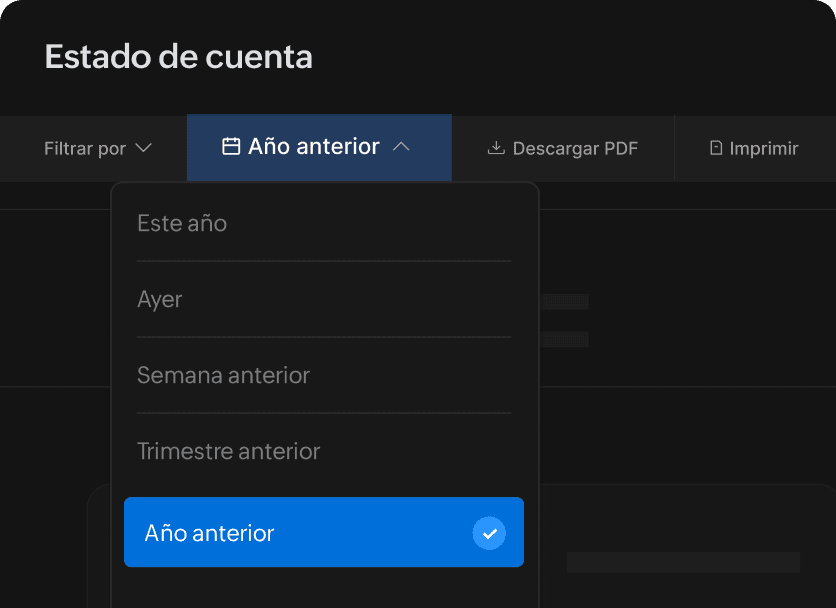Click the Estado de cuenta heading

pos(179,57)
